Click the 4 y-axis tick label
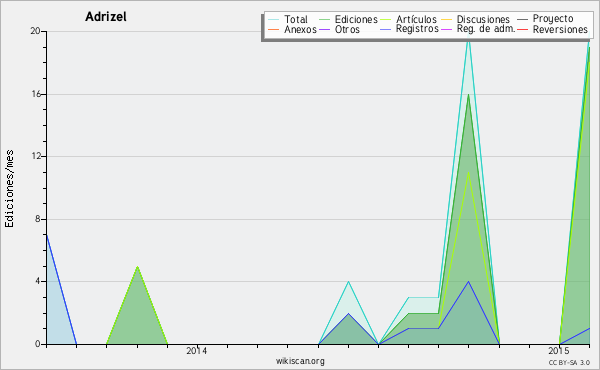The width and height of the screenshot is (600, 370). tap(38, 281)
